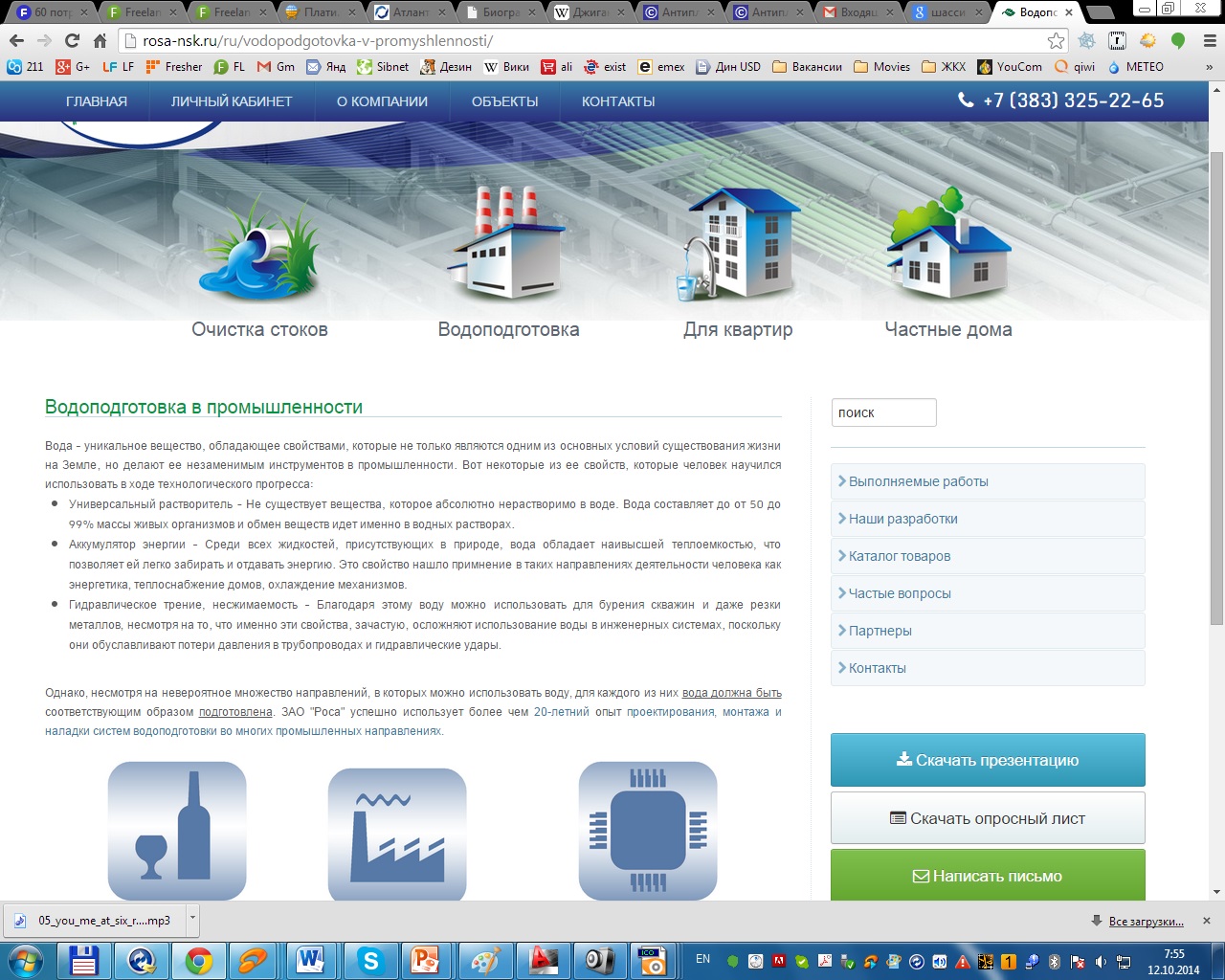1225x980 pixels.
Task: Open the Movies bookmarks folder
Action: click(881, 67)
